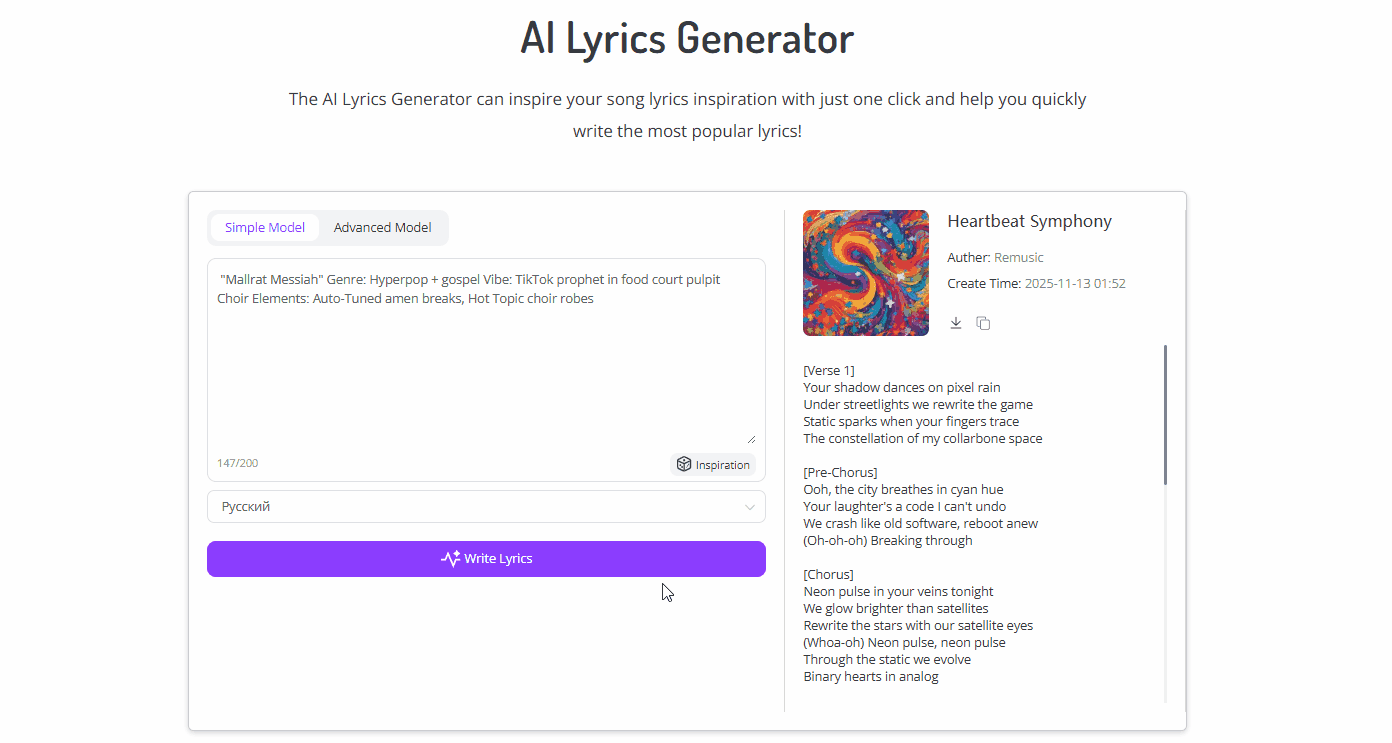Expand the language selector chevron
Viewport: 1392px width, 743px height.
pyautogui.click(x=749, y=506)
